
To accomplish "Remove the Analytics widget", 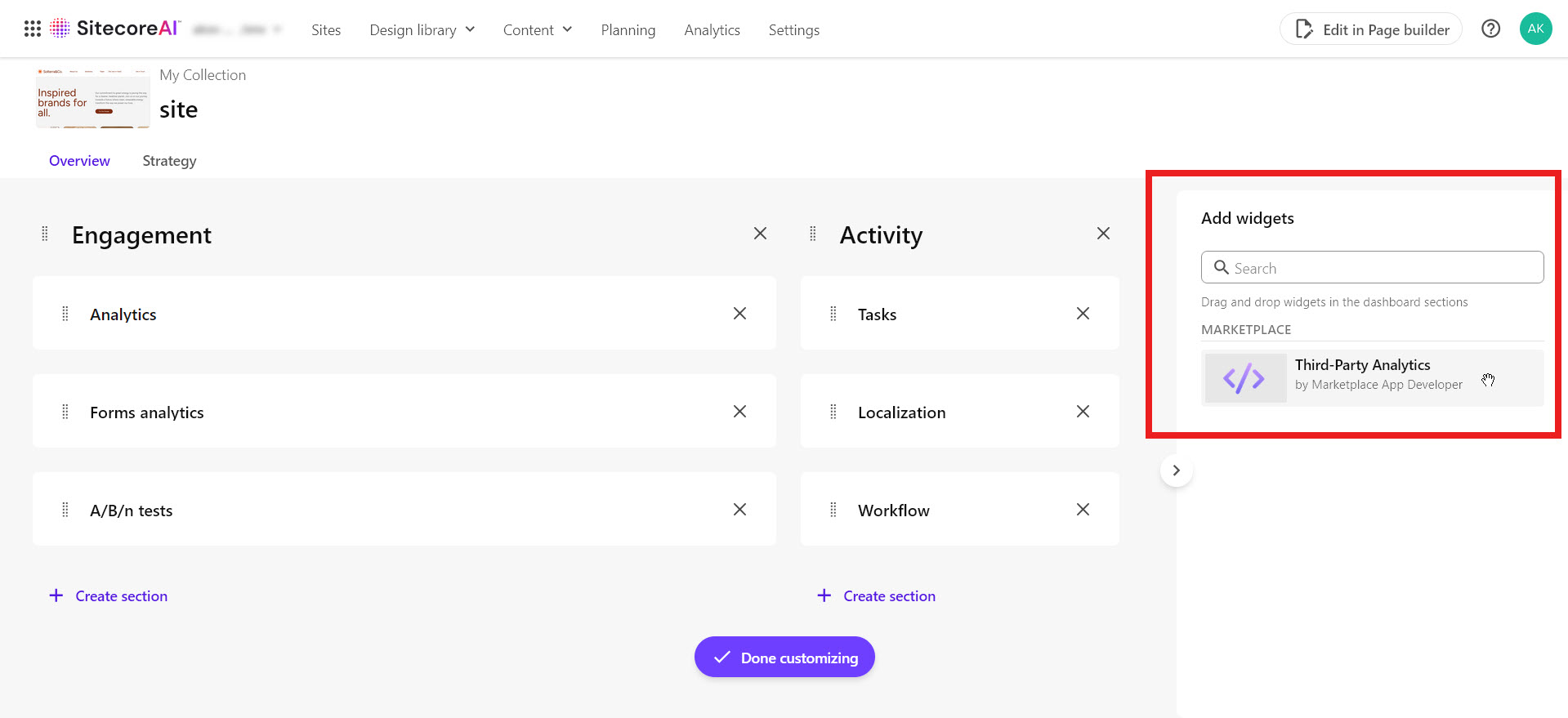I will (739, 314).
